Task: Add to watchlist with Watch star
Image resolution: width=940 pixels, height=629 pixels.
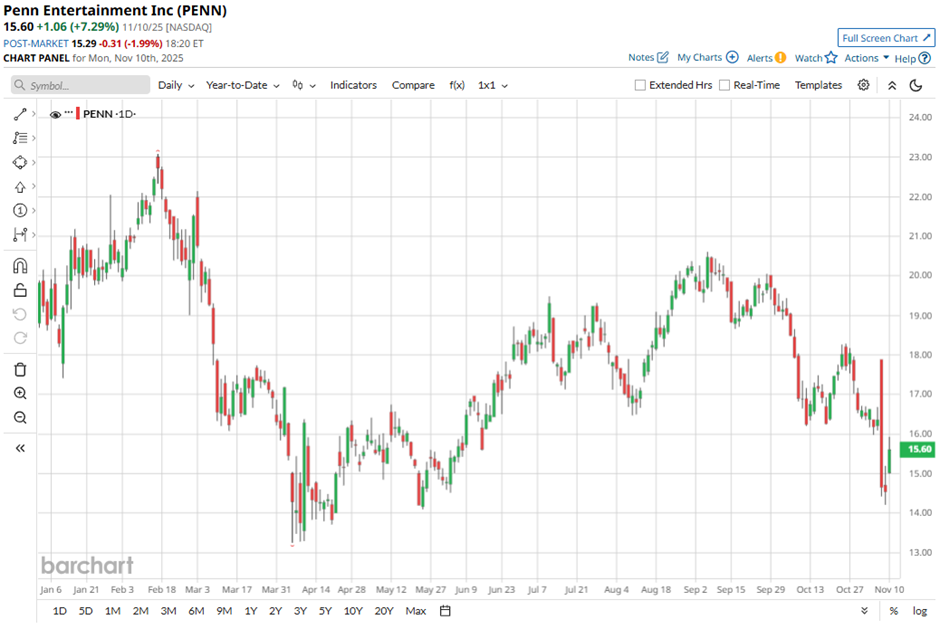Action: click(816, 58)
